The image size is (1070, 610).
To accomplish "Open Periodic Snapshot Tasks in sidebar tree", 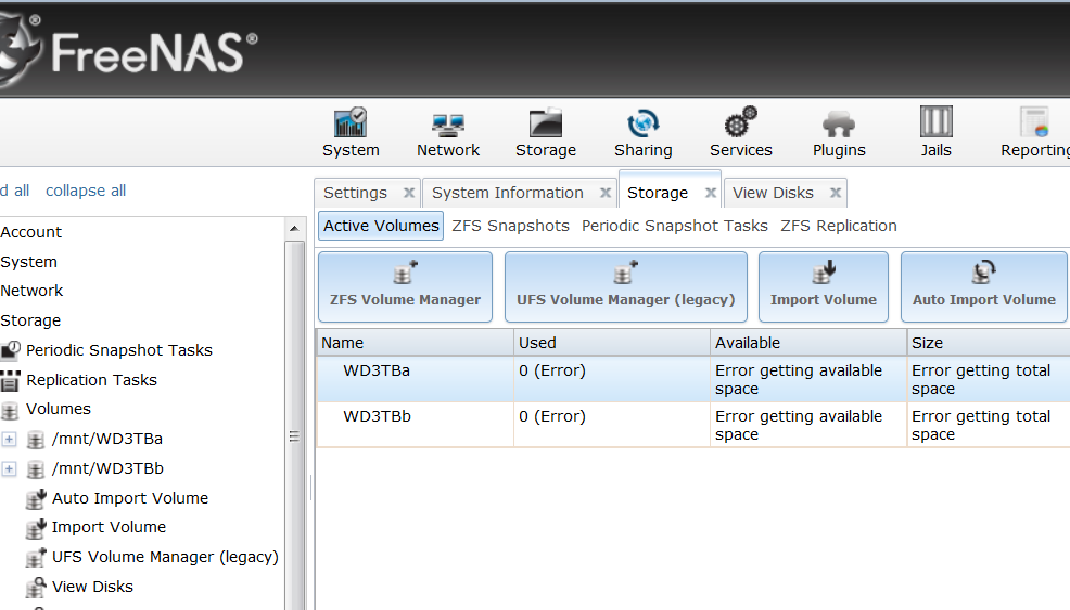I will click(119, 351).
